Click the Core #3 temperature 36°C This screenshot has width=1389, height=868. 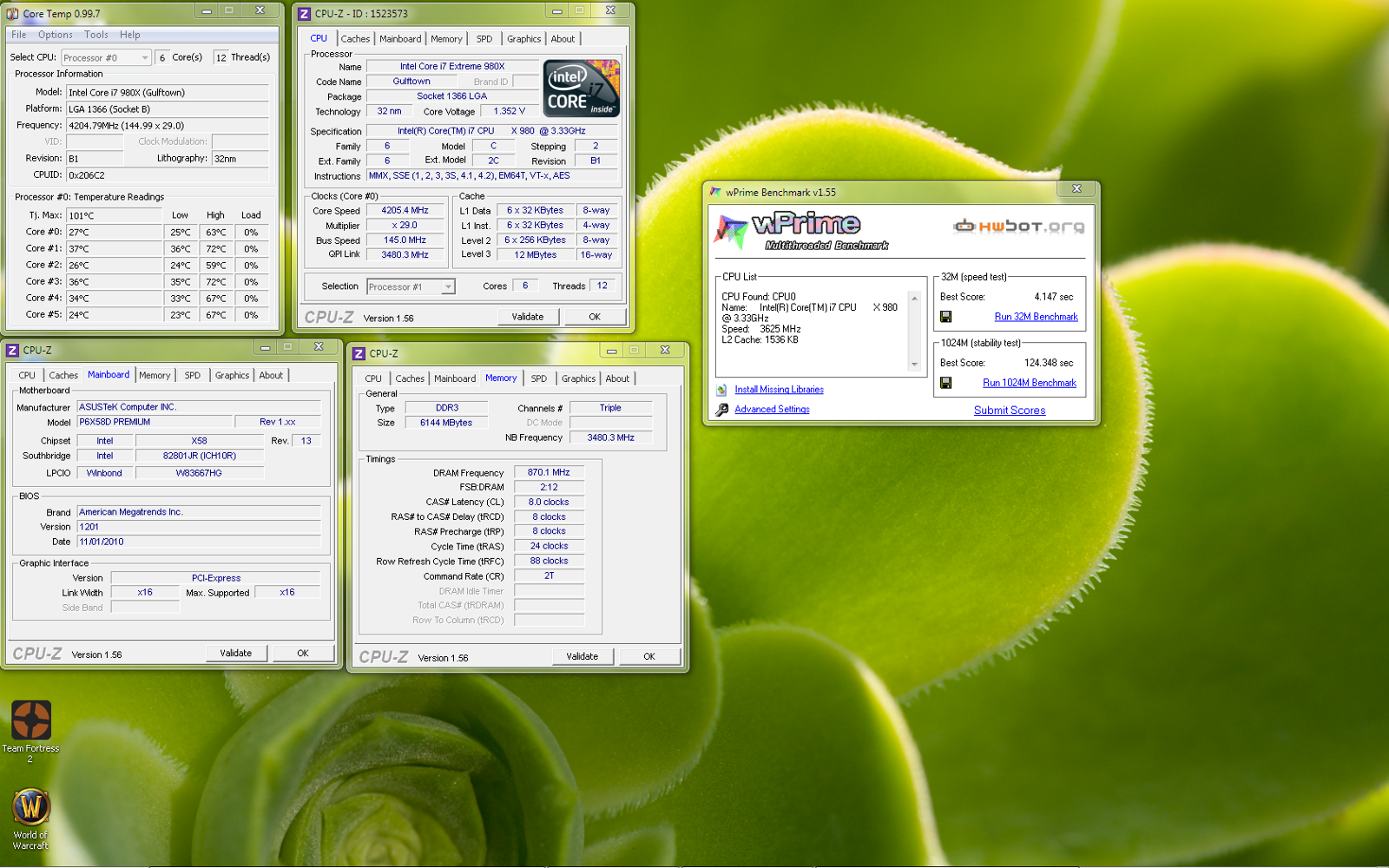(x=114, y=282)
